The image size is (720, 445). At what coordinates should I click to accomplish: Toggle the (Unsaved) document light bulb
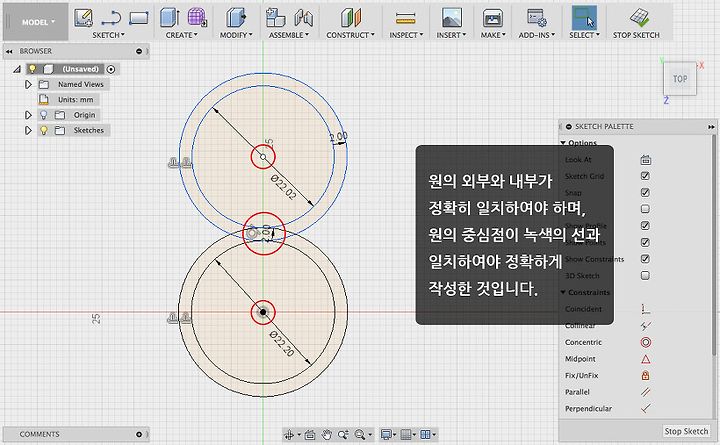(x=32, y=69)
